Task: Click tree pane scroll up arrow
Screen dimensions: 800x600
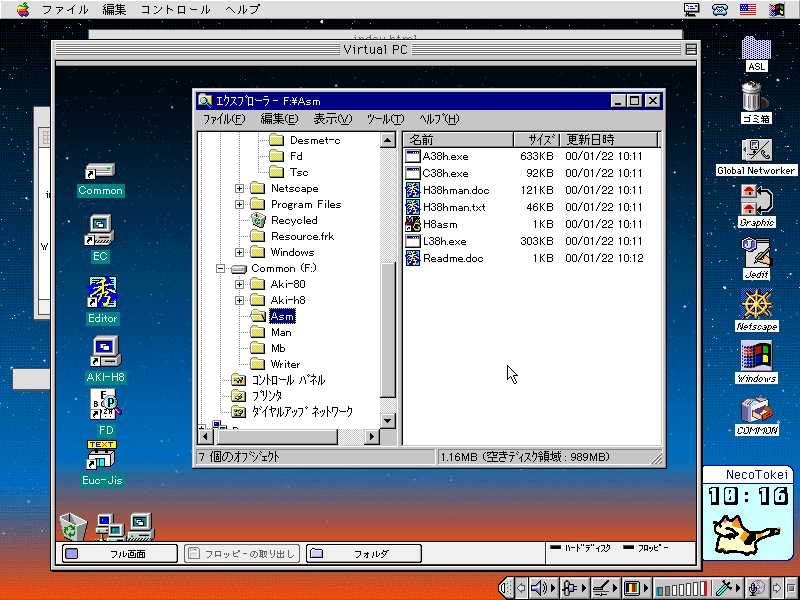Action: 387,140
